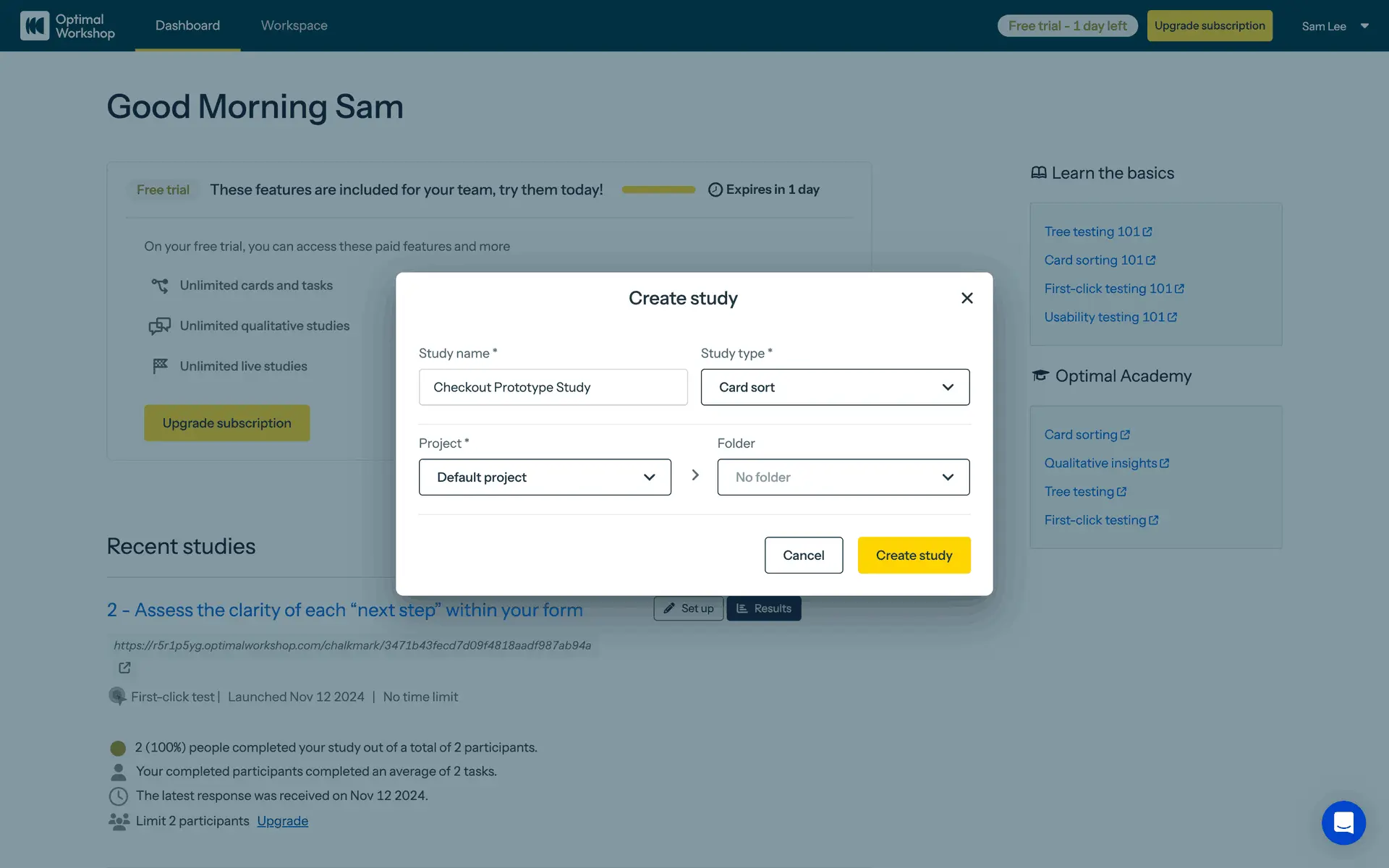Go to the Dashboard tab
The image size is (1389, 868).
pos(187,25)
